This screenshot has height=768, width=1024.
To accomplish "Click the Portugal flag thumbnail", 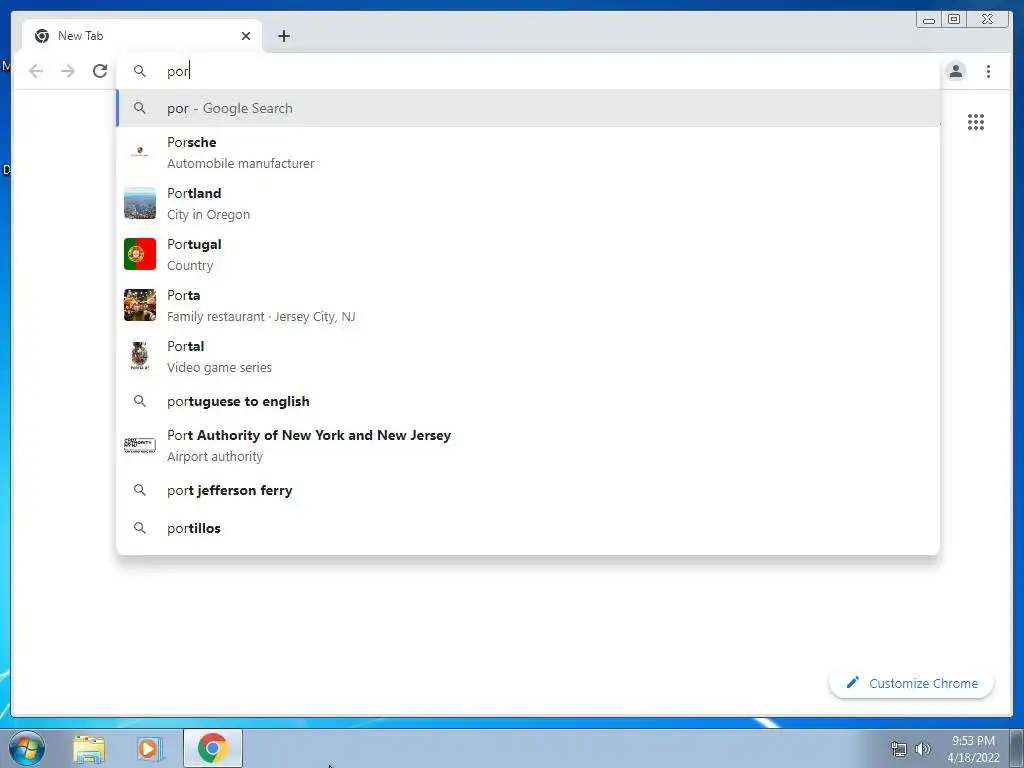I will 140,254.
